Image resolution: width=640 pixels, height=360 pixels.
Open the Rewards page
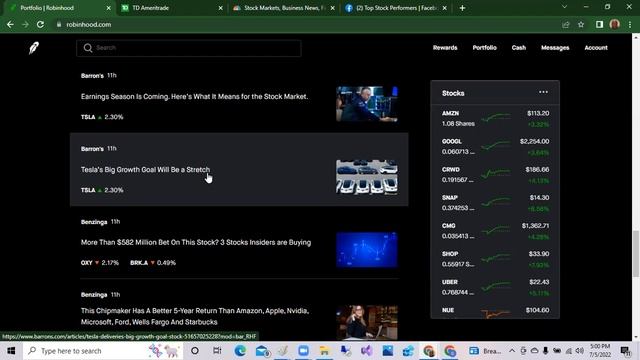coord(445,48)
